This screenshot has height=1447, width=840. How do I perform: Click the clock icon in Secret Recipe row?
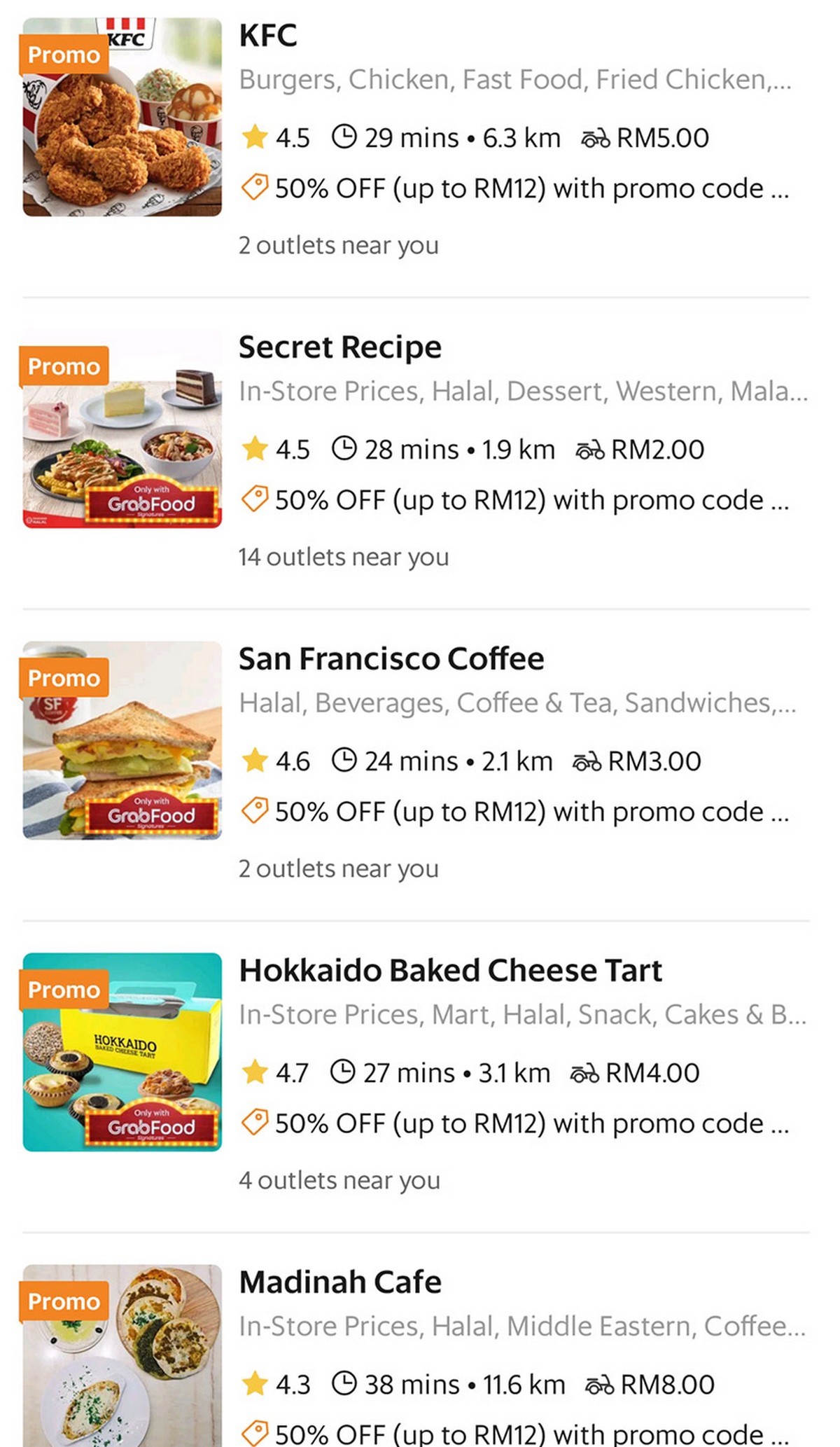pos(344,448)
